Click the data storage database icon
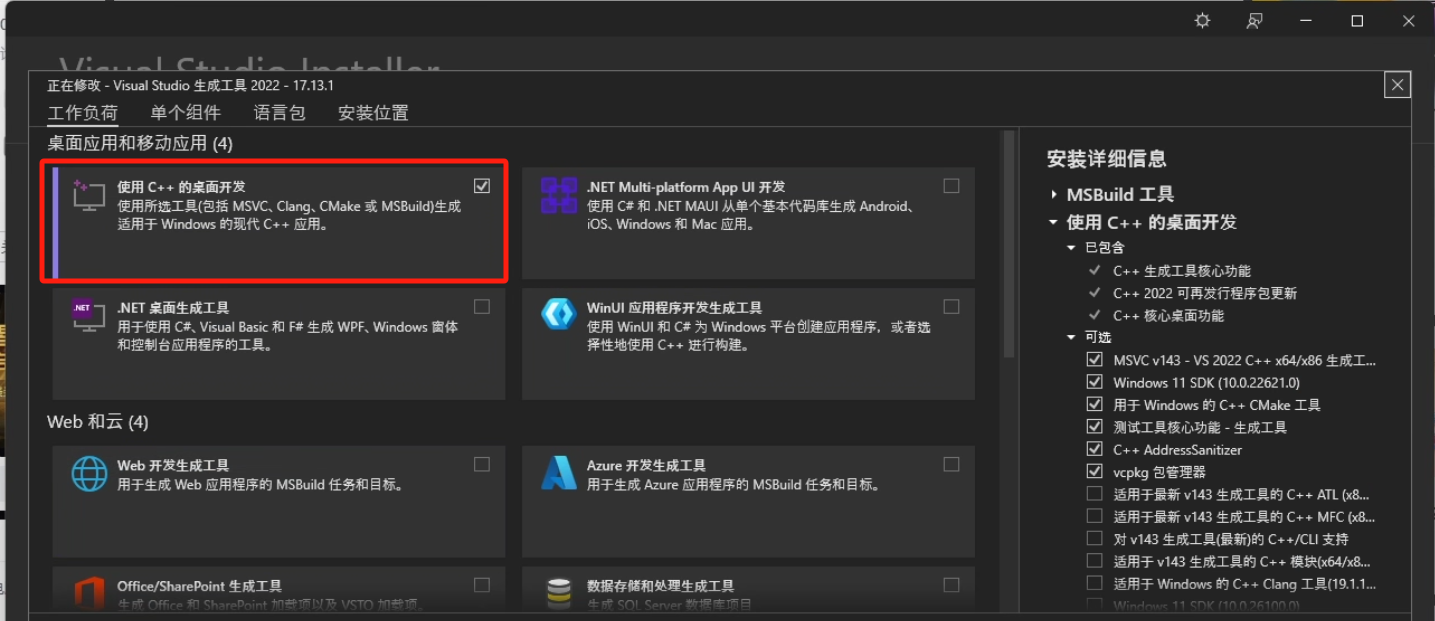The image size is (1435, 621). point(559,592)
